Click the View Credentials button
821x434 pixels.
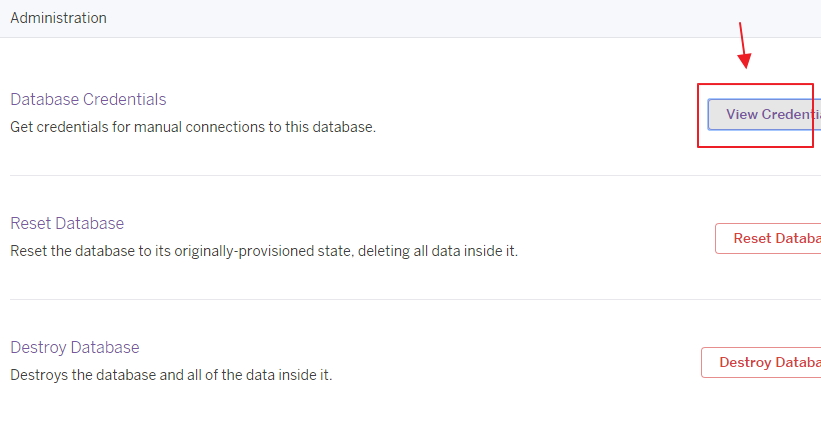(764, 114)
